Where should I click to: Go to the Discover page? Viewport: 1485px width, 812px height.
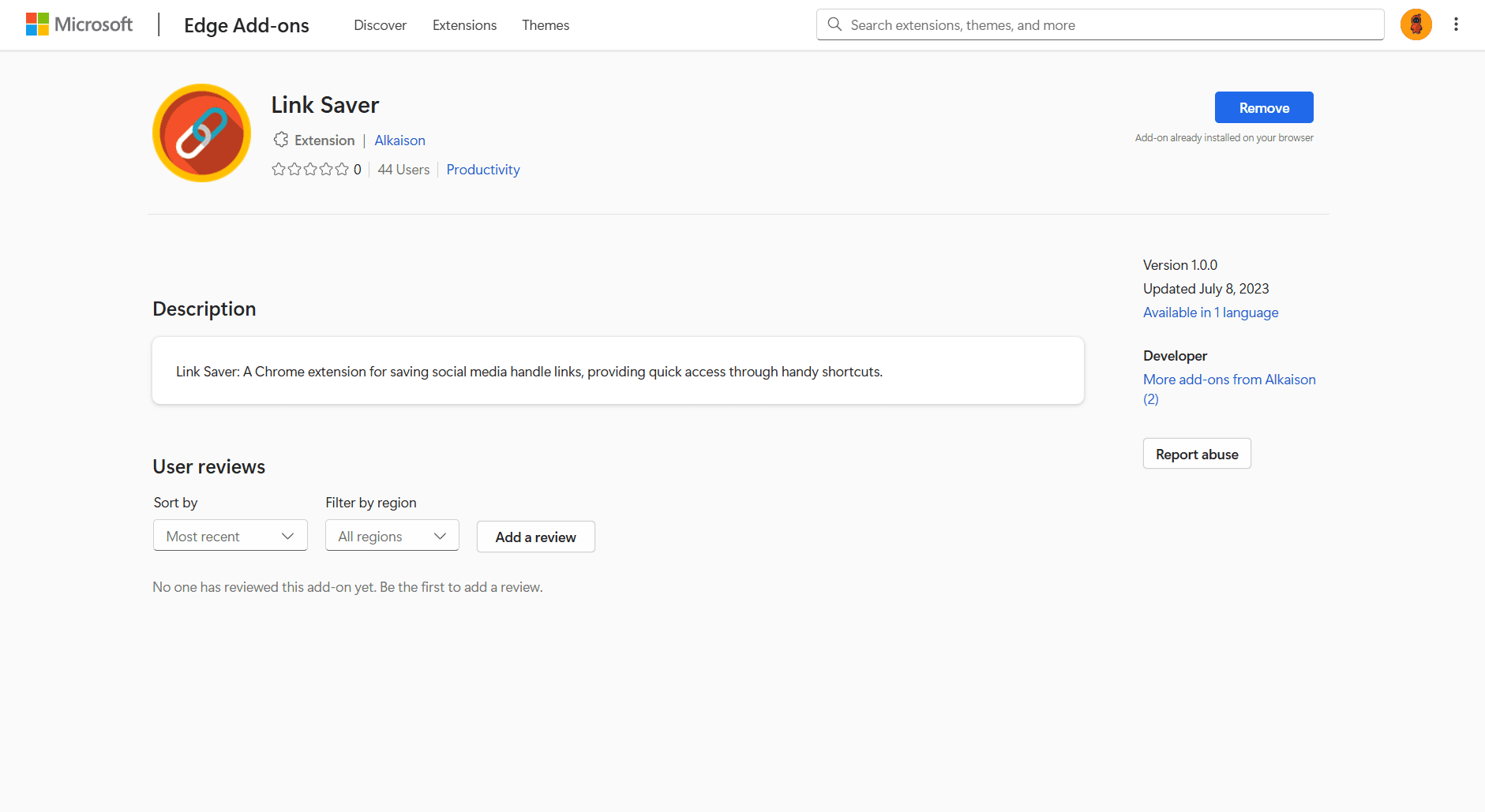pos(380,25)
